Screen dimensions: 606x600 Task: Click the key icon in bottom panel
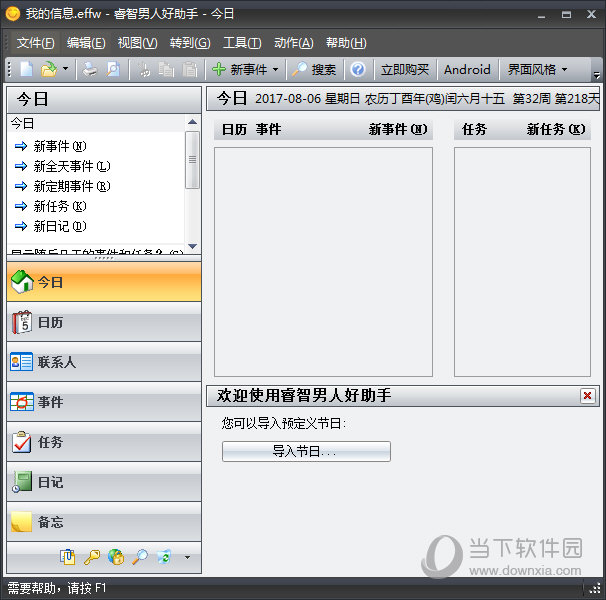coord(92,557)
